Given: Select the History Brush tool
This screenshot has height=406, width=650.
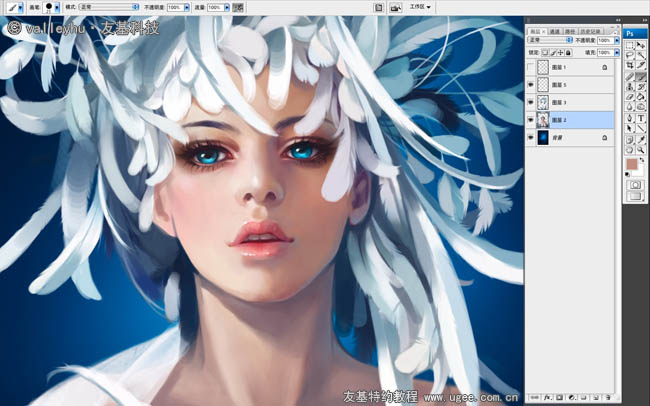Looking at the screenshot, I should (x=641, y=86).
